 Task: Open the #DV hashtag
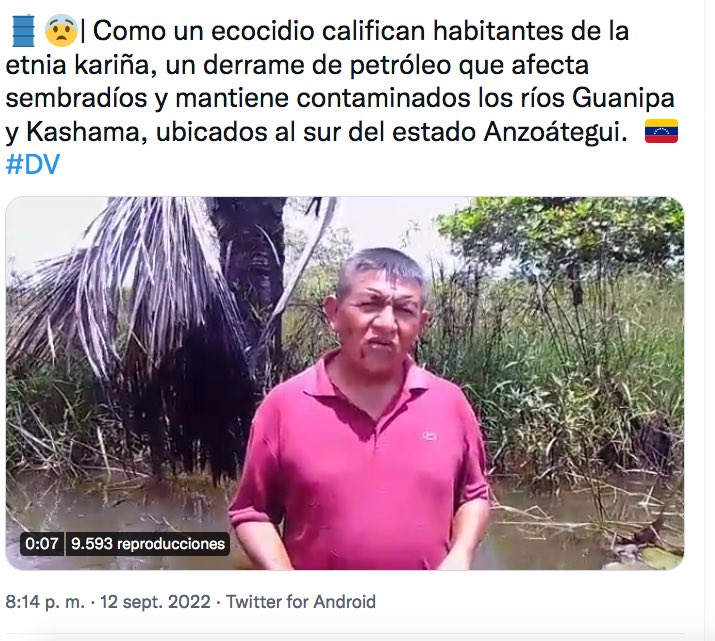pos(33,165)
